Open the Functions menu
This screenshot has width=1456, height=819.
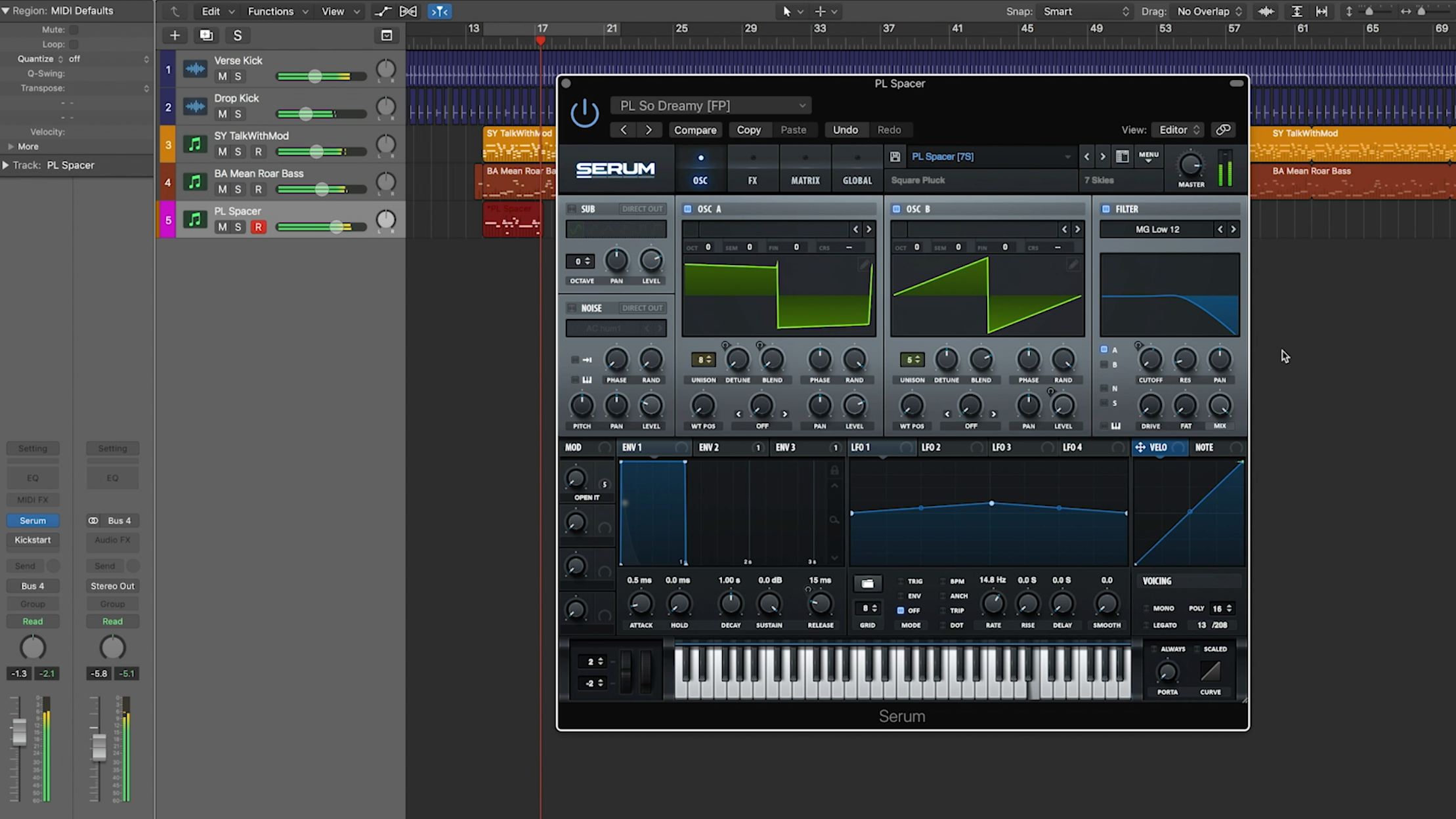[x=272, y=11]
